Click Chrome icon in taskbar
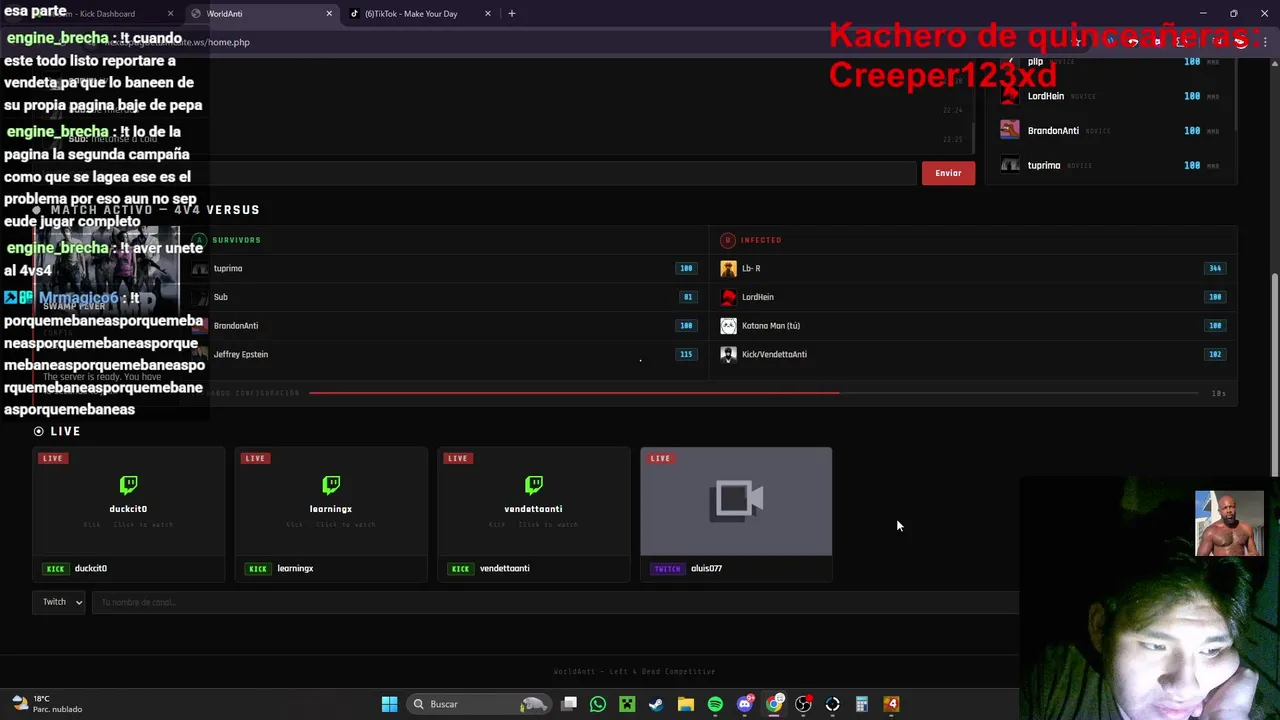 [774, 704]
